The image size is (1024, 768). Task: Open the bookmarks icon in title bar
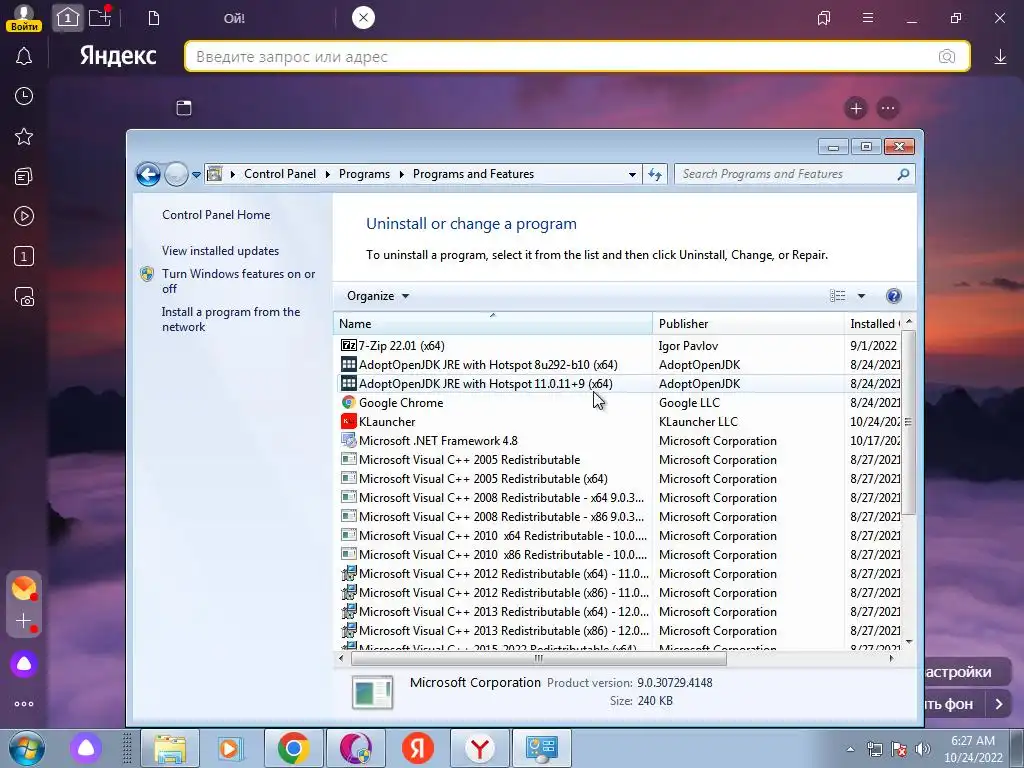(824, 18)
